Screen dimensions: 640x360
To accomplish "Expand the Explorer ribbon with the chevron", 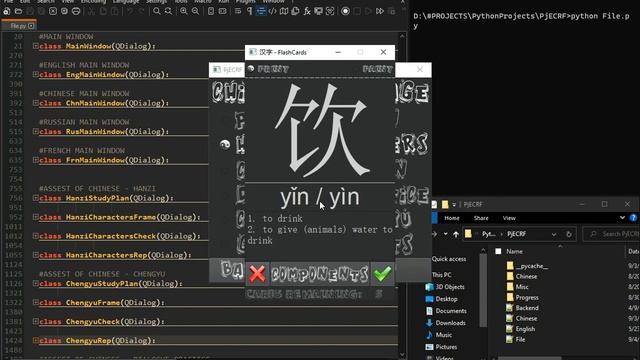I will [622, 218].
